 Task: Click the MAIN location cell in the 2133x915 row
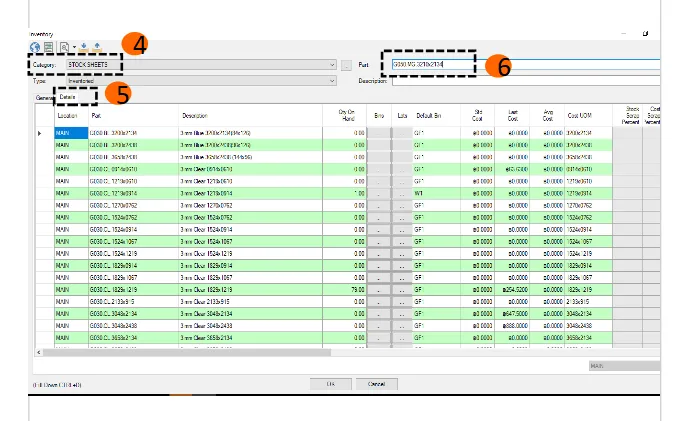coord(71,302)
